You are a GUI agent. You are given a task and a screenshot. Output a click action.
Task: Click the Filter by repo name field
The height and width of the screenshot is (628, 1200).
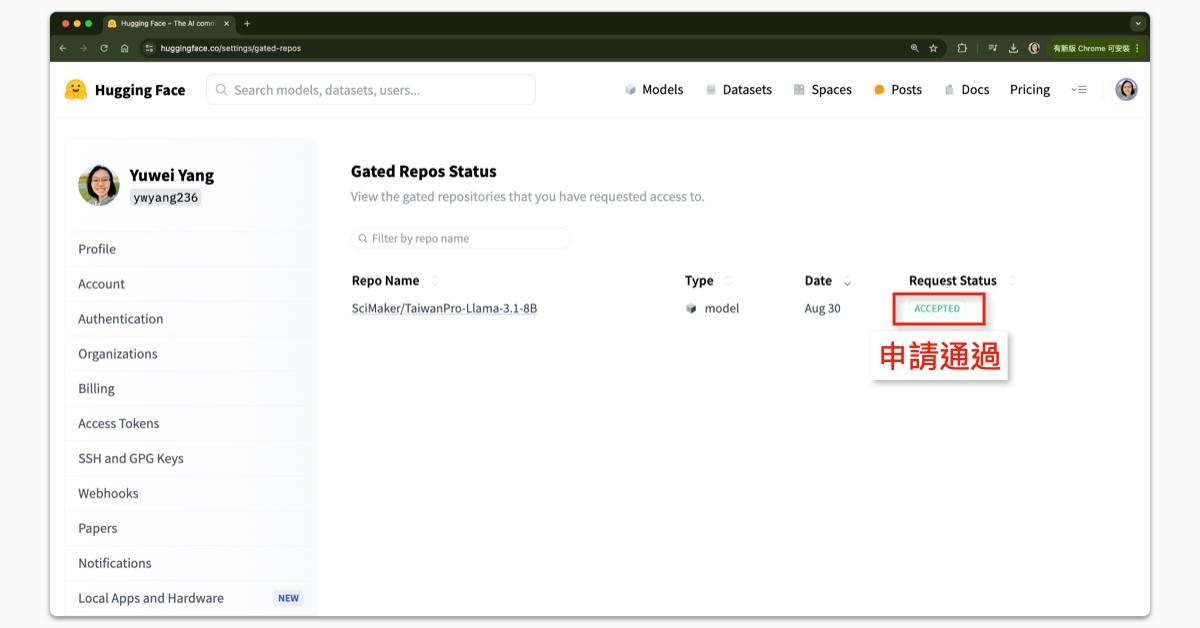point(461,238)
